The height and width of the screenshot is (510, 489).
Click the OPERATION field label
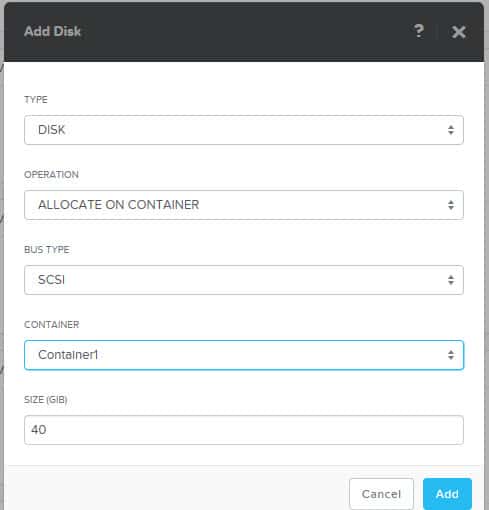point(51,175)
